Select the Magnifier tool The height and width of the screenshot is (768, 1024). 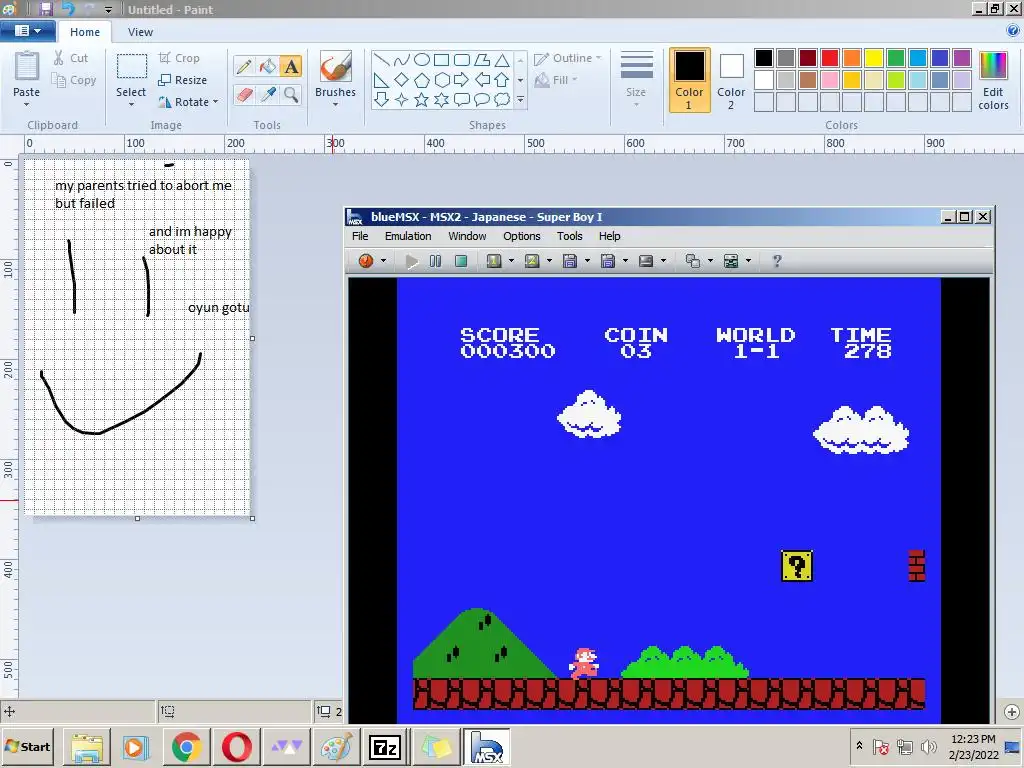pyautogui.click(x=291, y=95)
